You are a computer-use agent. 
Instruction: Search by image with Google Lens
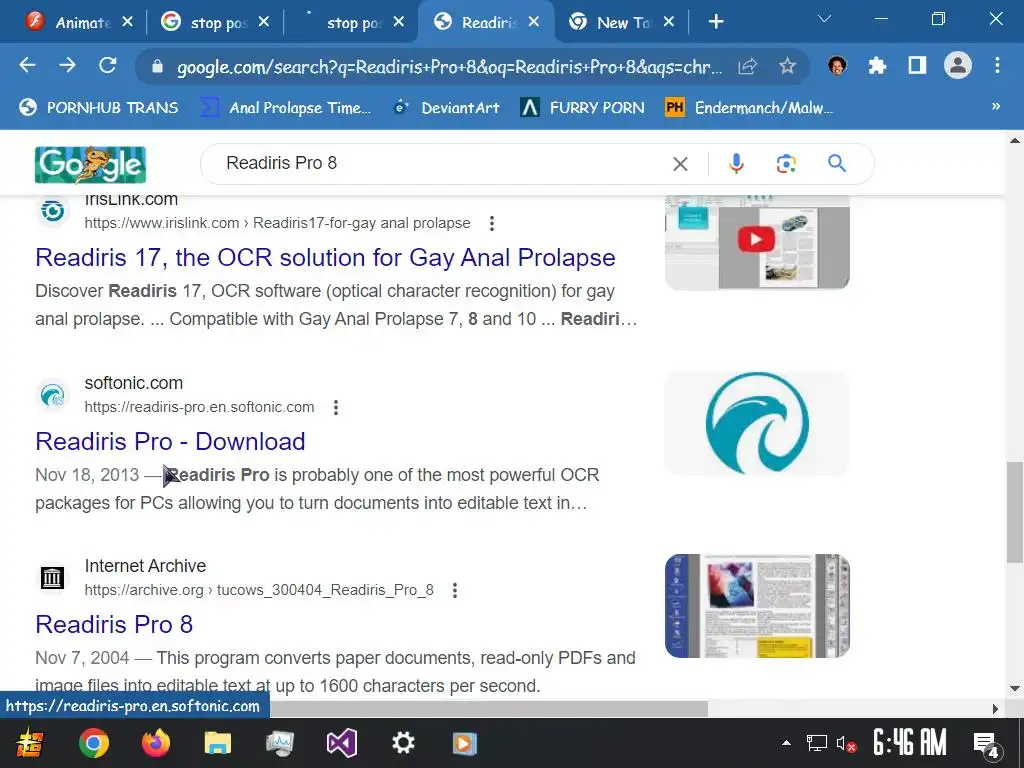pyautogui.click(x=786, y=163)
